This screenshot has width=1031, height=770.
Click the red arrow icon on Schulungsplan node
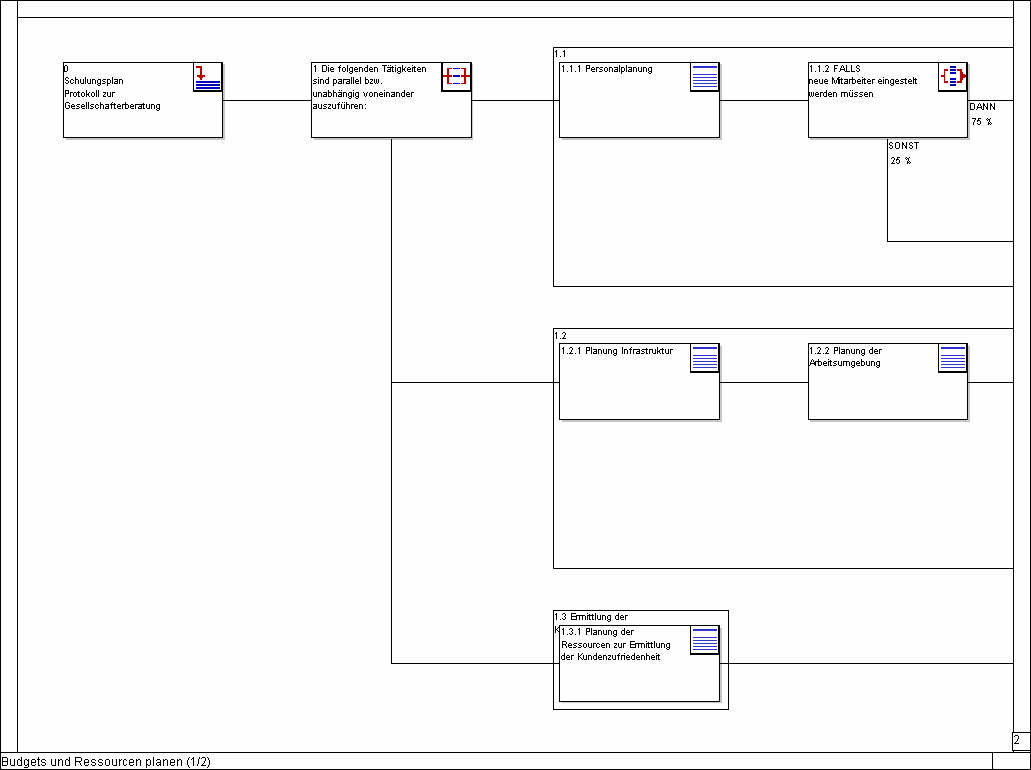point(207,77)
